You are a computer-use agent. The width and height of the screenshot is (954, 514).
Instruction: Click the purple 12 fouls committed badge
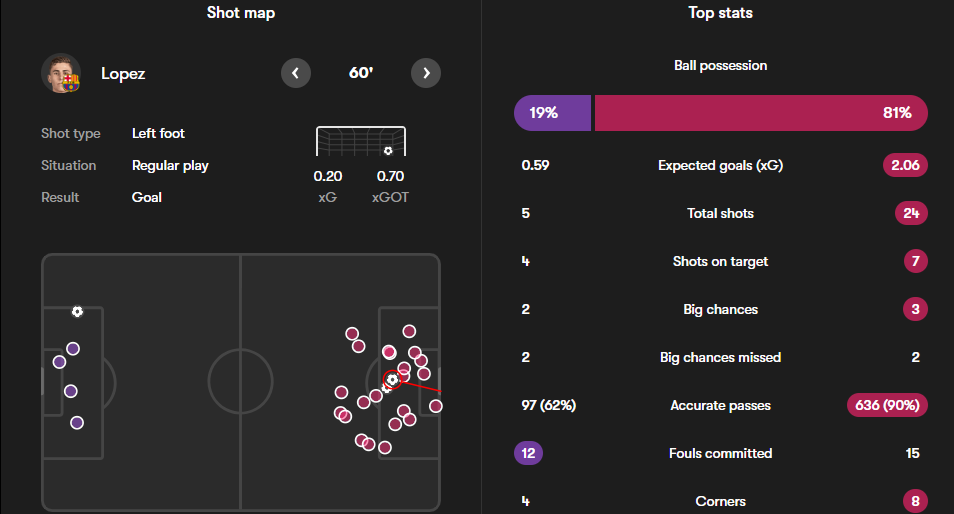[x=529, y=453]
